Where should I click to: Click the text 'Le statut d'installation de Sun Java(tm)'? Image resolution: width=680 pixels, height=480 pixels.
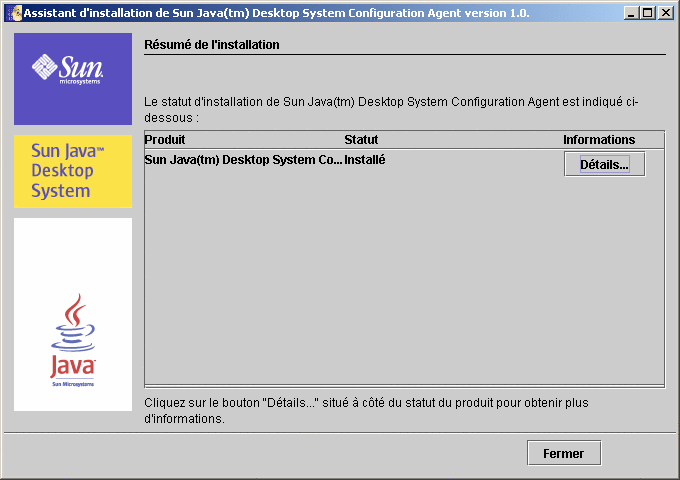249,102
